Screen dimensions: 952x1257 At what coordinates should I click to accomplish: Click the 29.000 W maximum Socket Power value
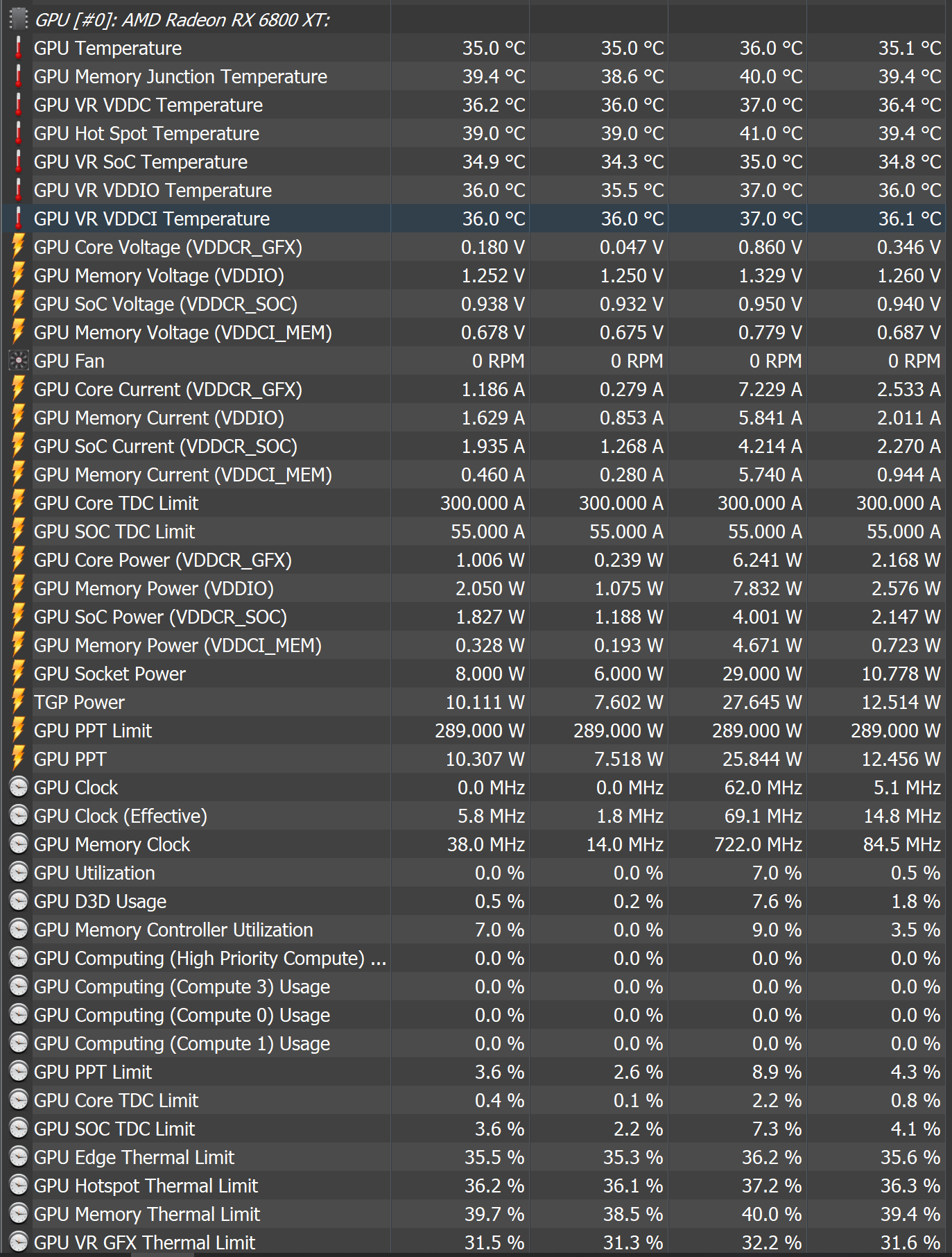[763, 674]
